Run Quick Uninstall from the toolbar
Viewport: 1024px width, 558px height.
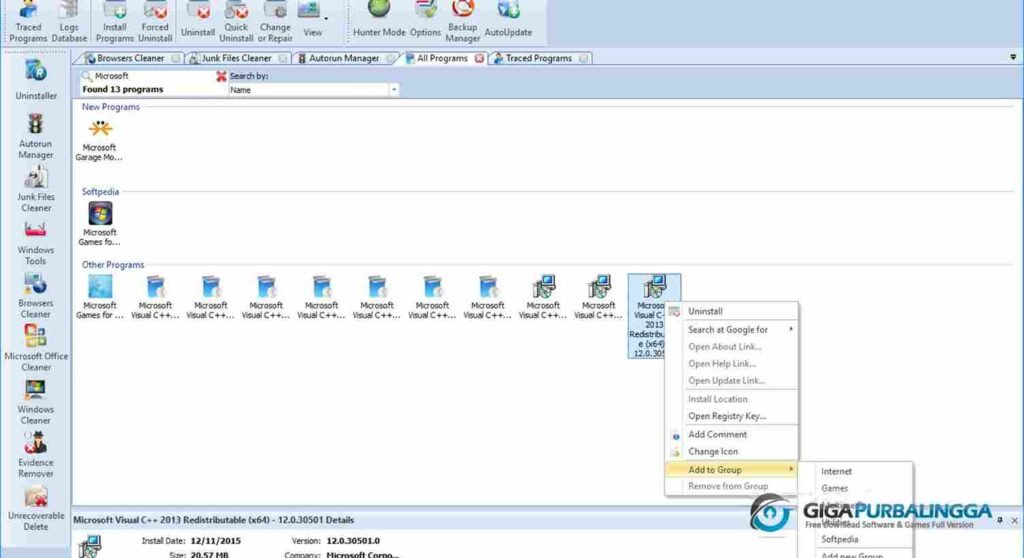click(x=236, y=22)
